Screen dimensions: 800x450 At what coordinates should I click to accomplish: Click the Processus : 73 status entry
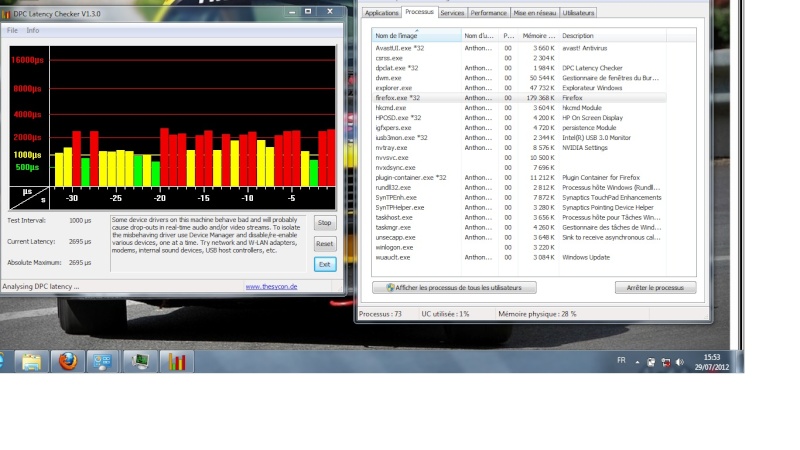tap(381, 314)
